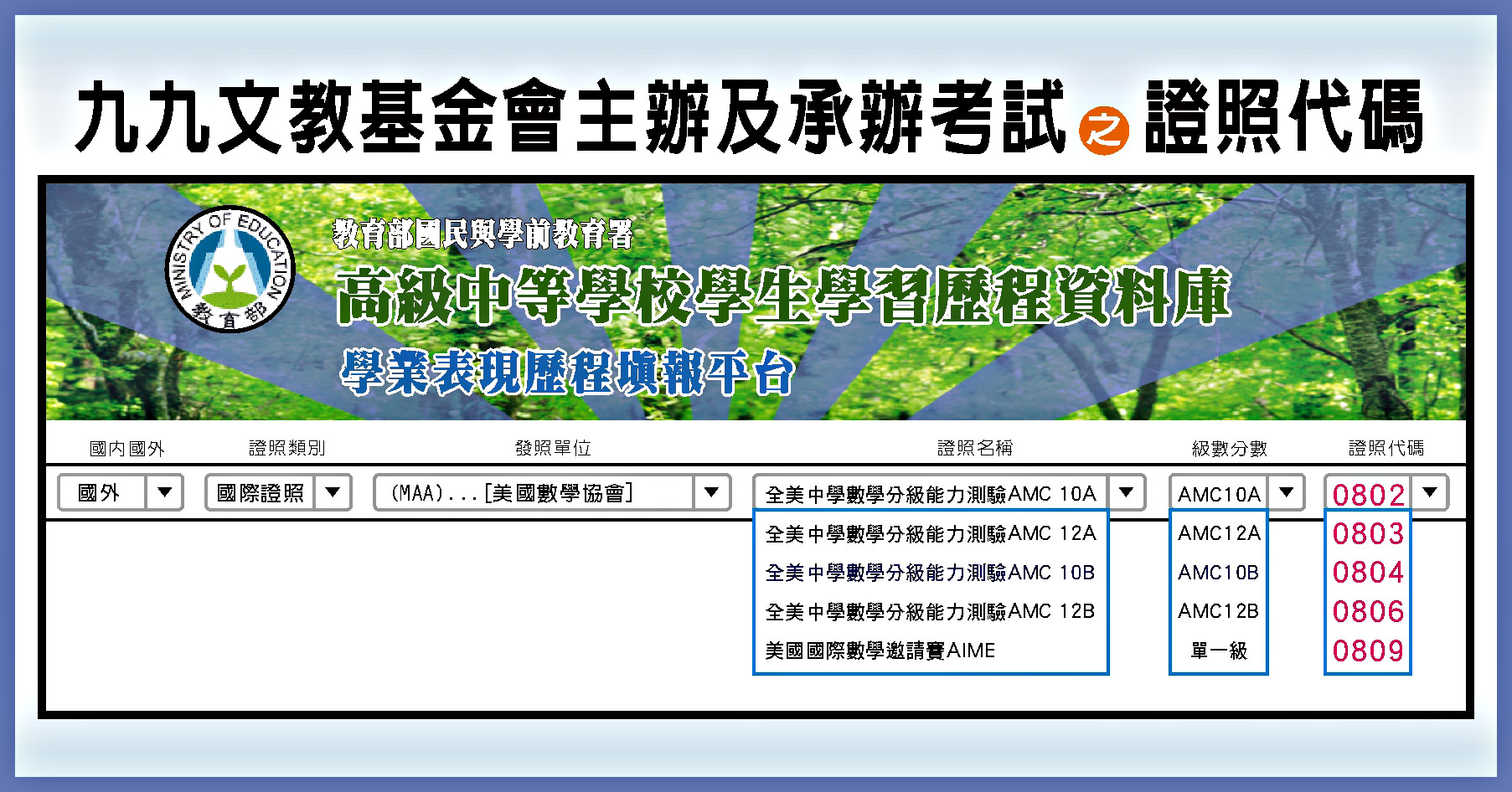1512x792 pixels.
Task: Select code 0804 in 證照代碼 list
Action: click(x=1368, y=573)
